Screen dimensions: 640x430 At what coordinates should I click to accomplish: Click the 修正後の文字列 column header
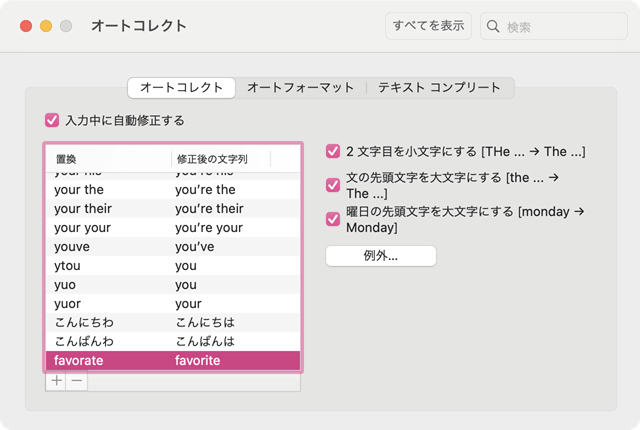(x=220, y=159)
